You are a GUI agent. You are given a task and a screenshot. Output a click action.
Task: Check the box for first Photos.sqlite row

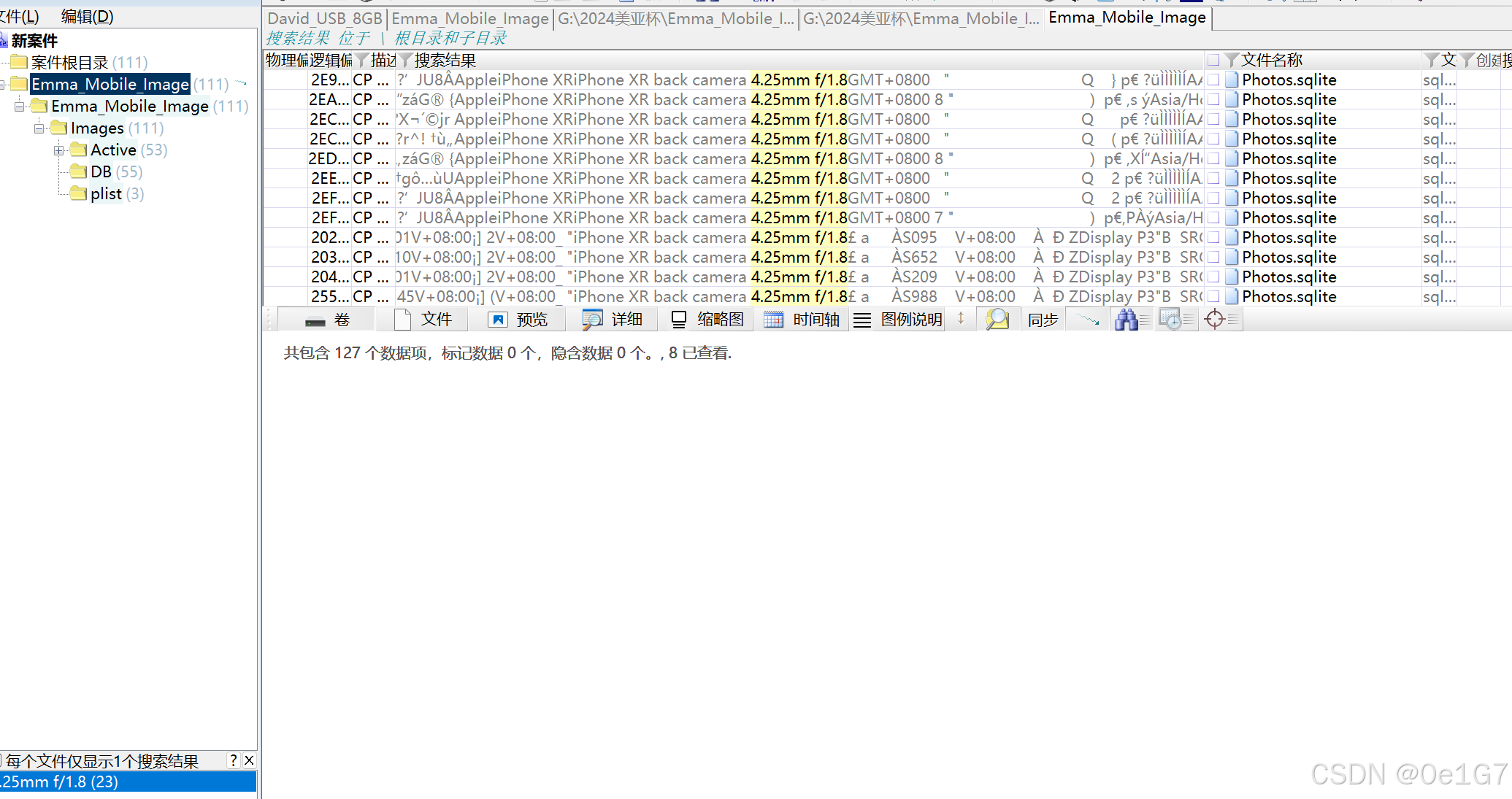(1213, 80)
